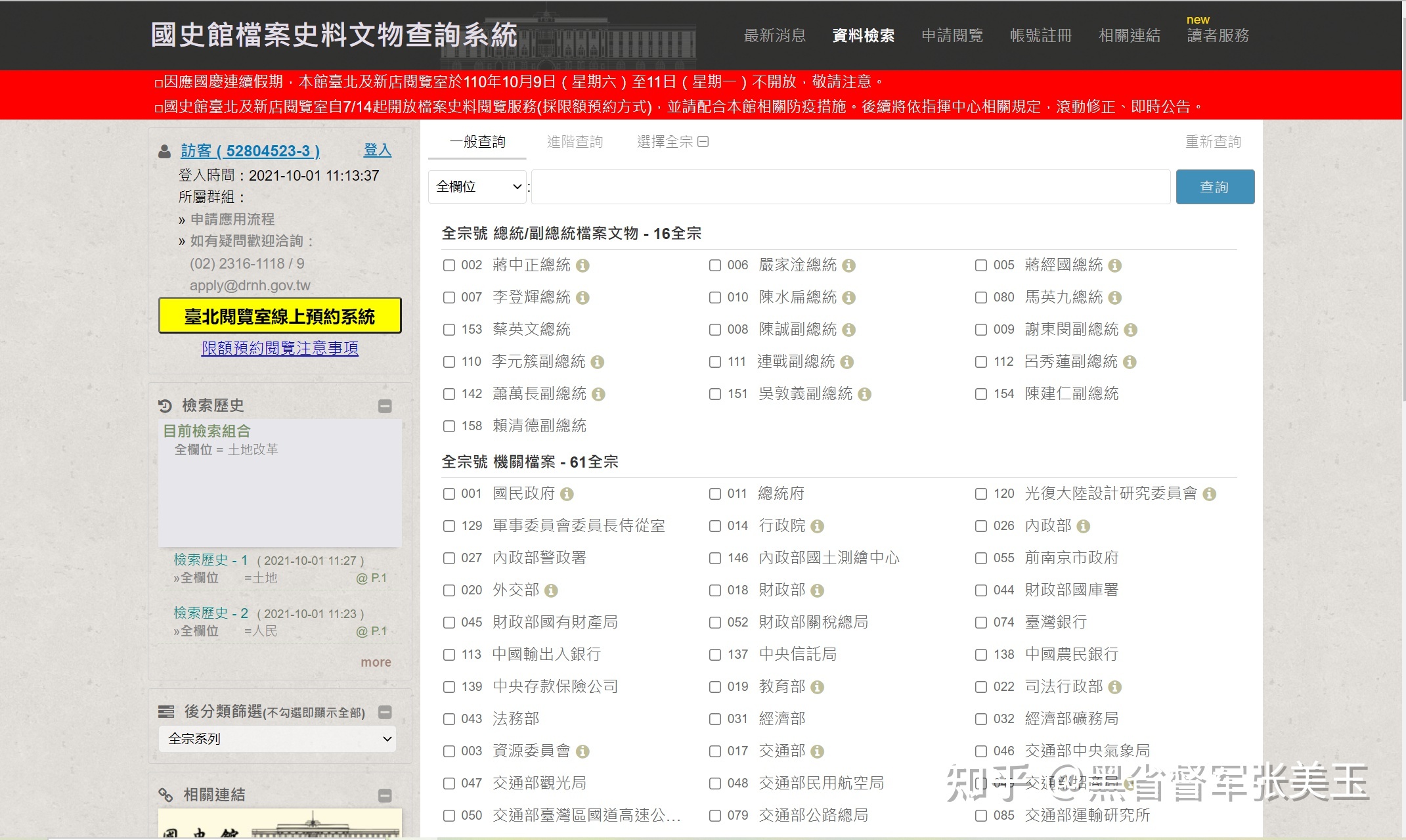Click the 限額預約閱覽注意事項 link

click(280, 348)
